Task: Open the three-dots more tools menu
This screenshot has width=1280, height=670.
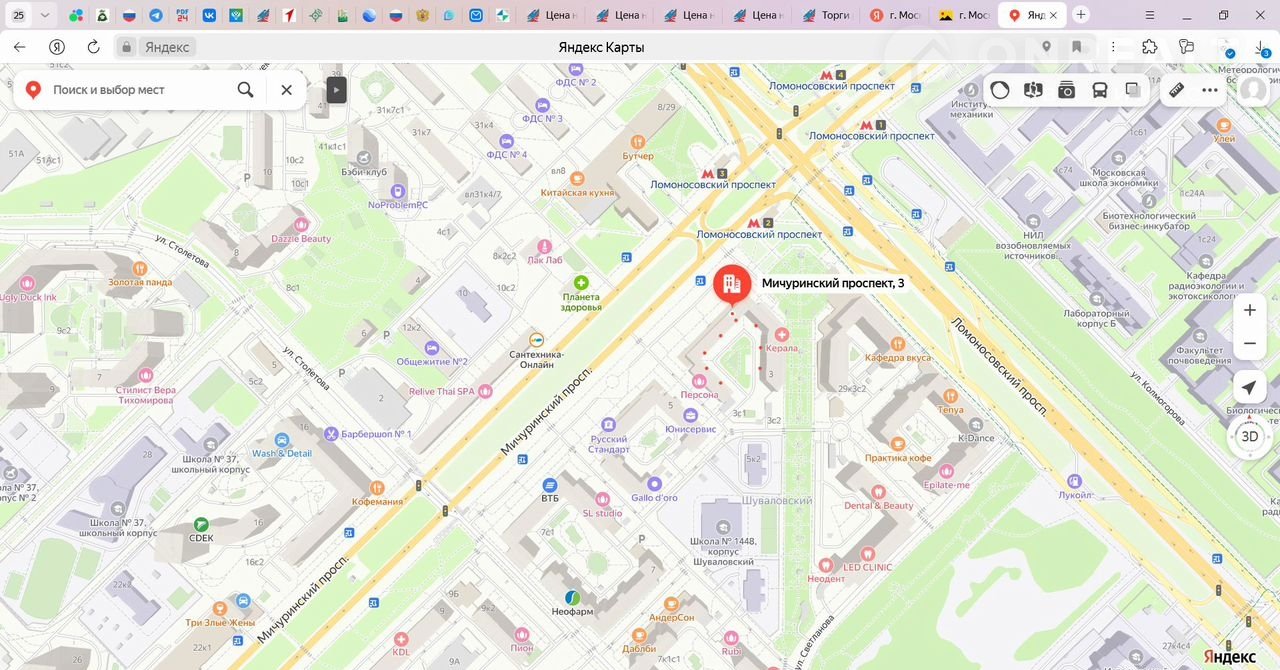Action: tap(1210, 90)
